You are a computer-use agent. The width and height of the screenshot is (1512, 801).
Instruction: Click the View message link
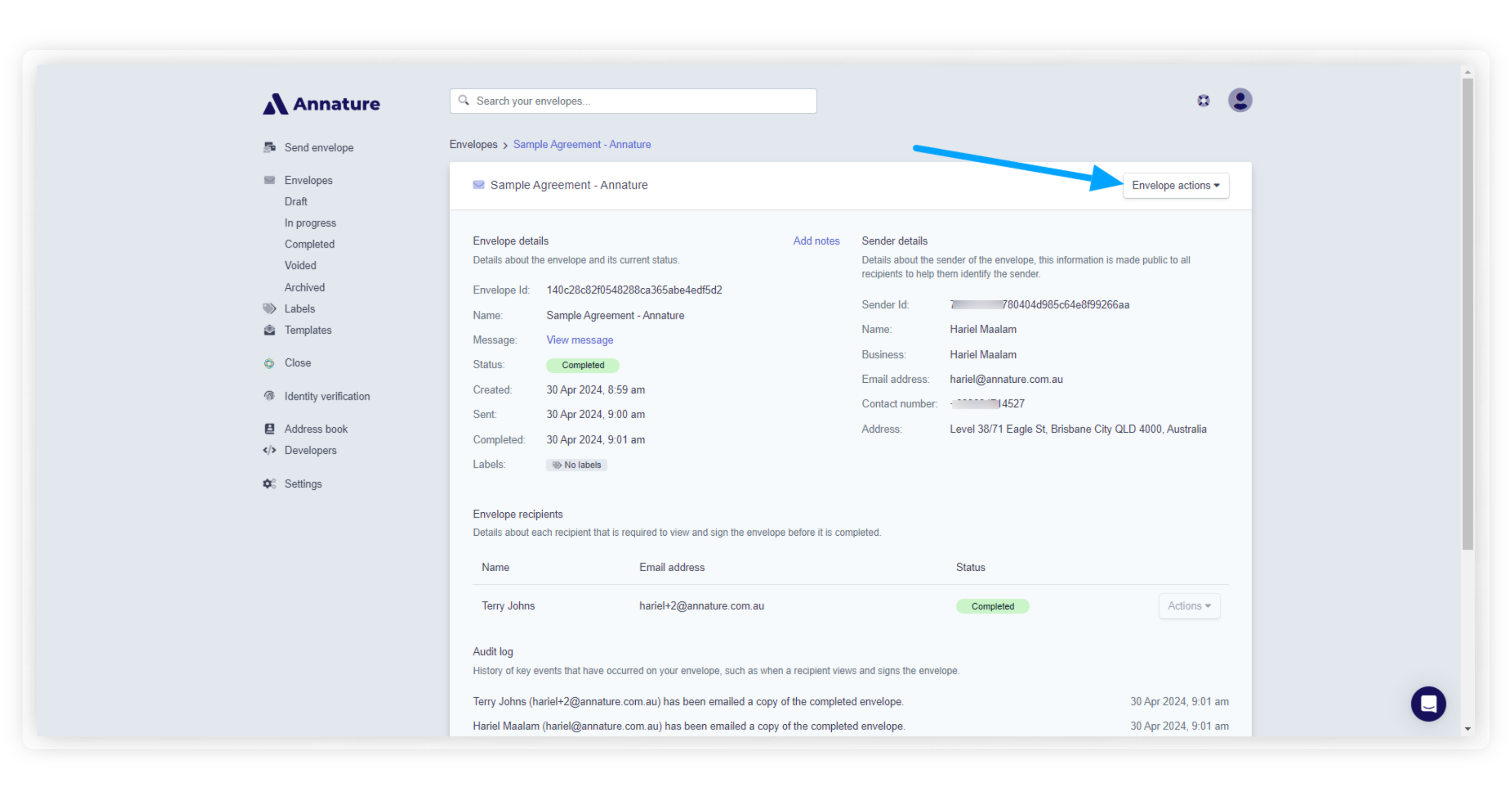pyautogui.click(x=579, y=340)
